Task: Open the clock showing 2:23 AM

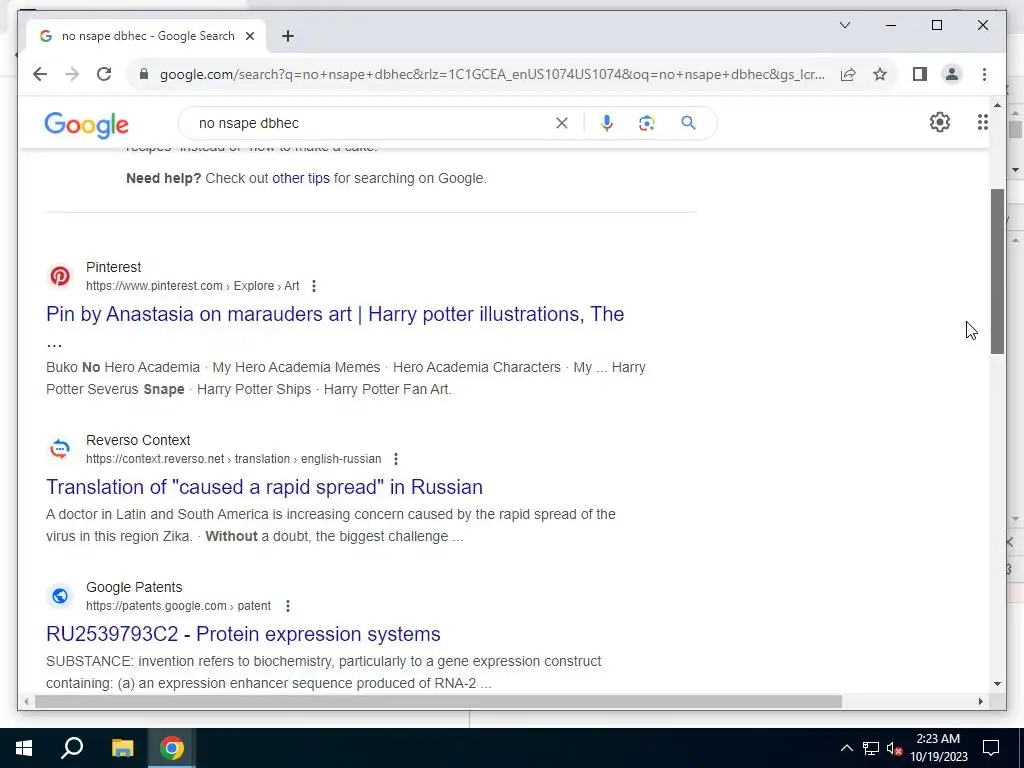Action: (x=938, y=748)
